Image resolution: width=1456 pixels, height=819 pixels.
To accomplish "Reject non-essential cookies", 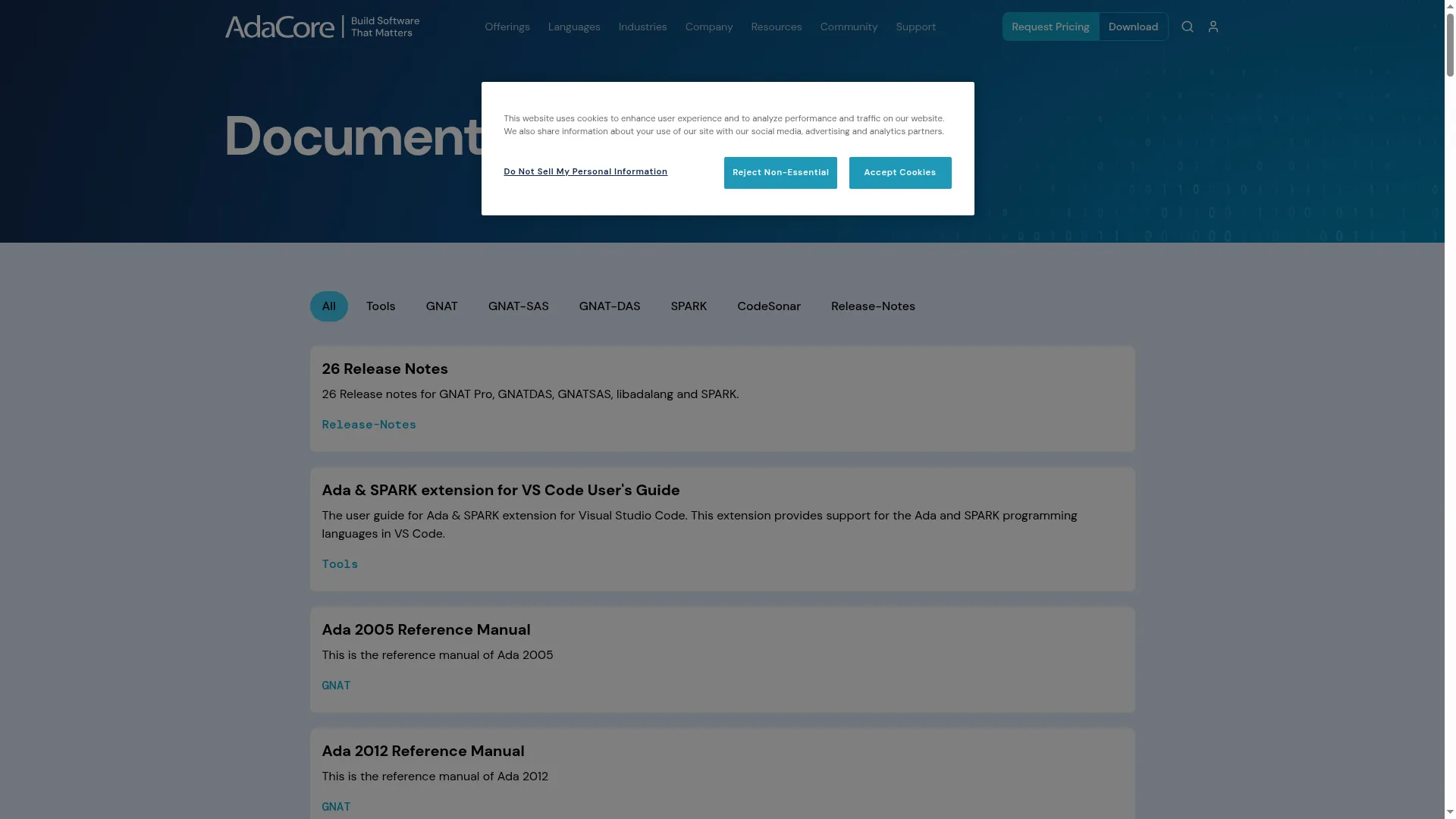I will (780, 173).
